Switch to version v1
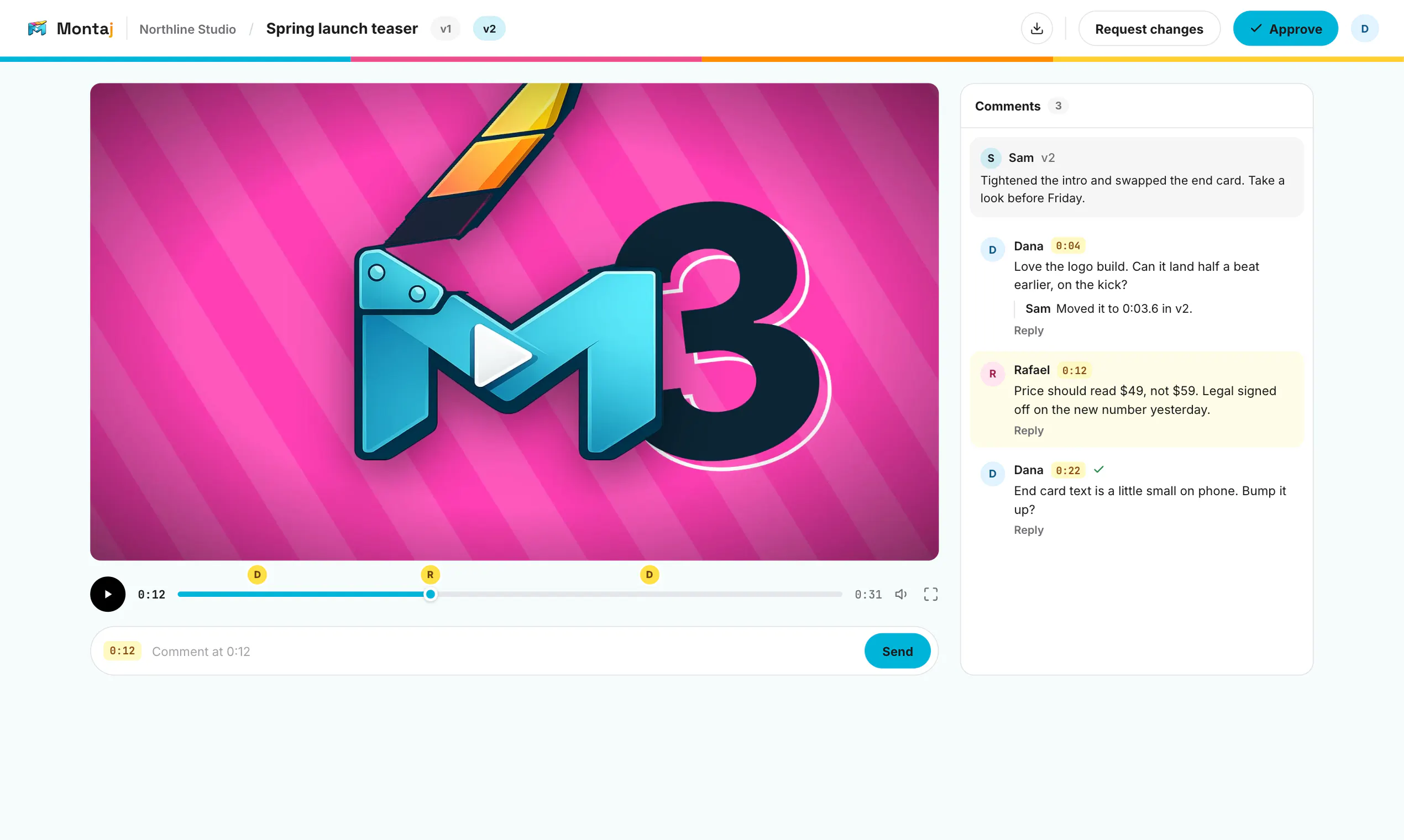The height and width of the screenshot is (840, 1404). click(446, 28)
